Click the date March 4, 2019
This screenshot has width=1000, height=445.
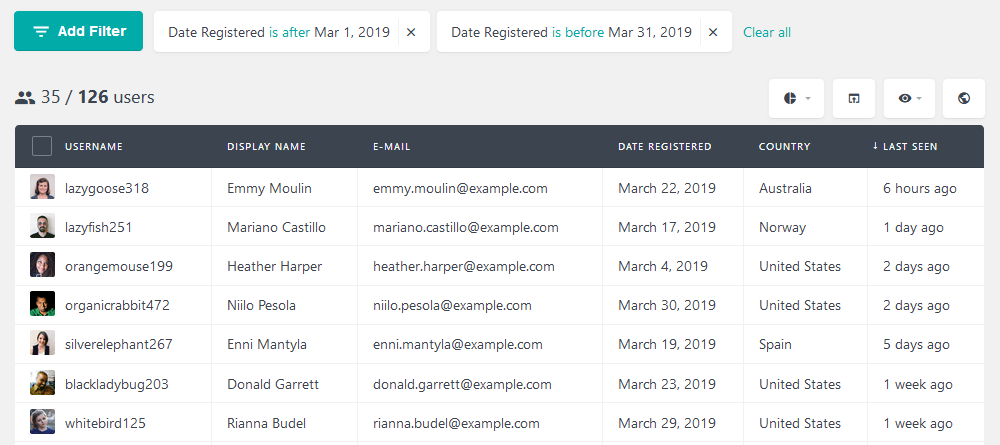663,266
